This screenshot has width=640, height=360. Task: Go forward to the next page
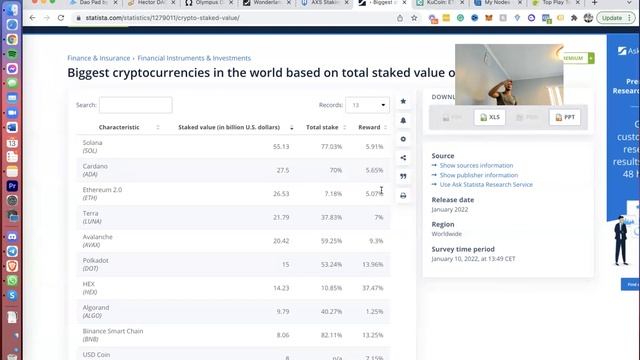(47, 18)
